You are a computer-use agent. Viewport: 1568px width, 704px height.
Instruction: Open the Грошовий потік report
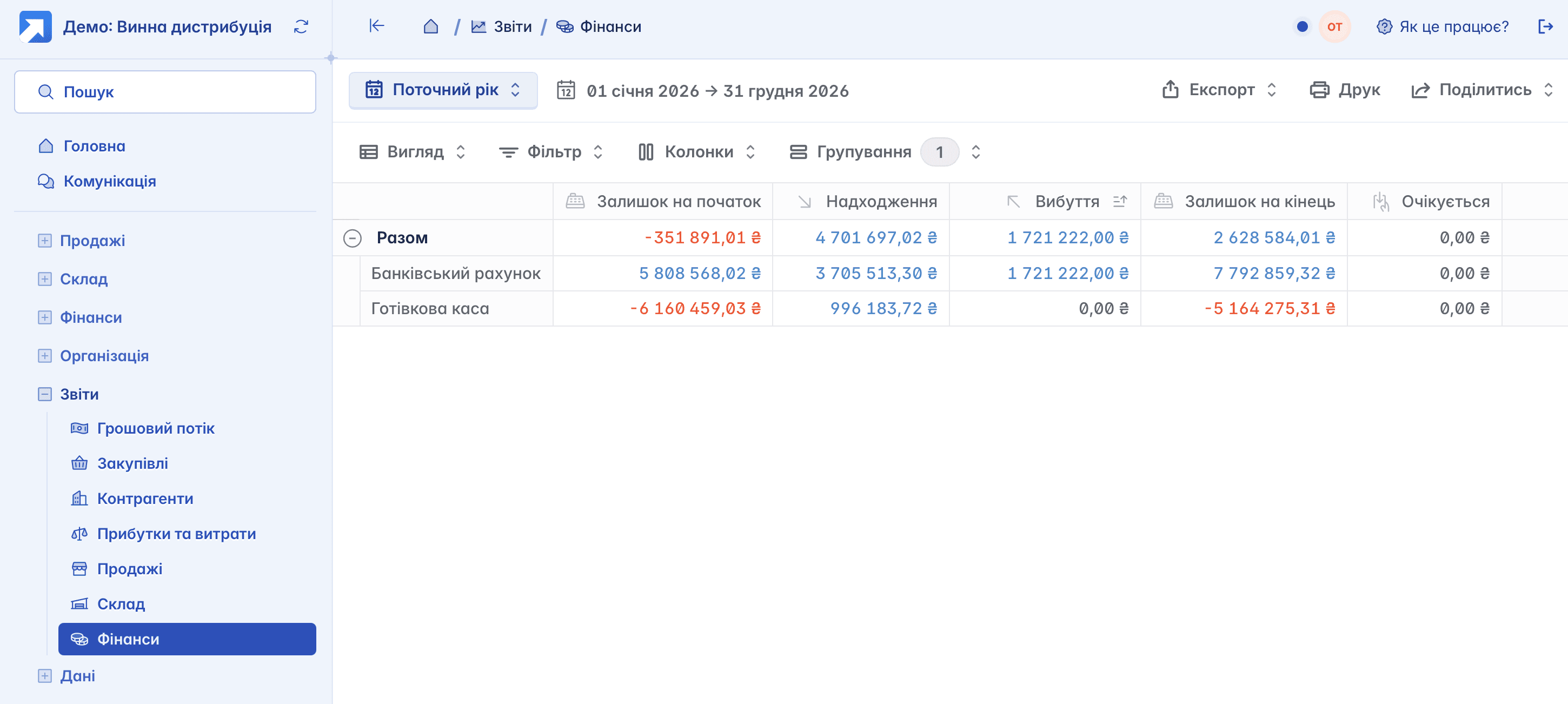point(156,428)
